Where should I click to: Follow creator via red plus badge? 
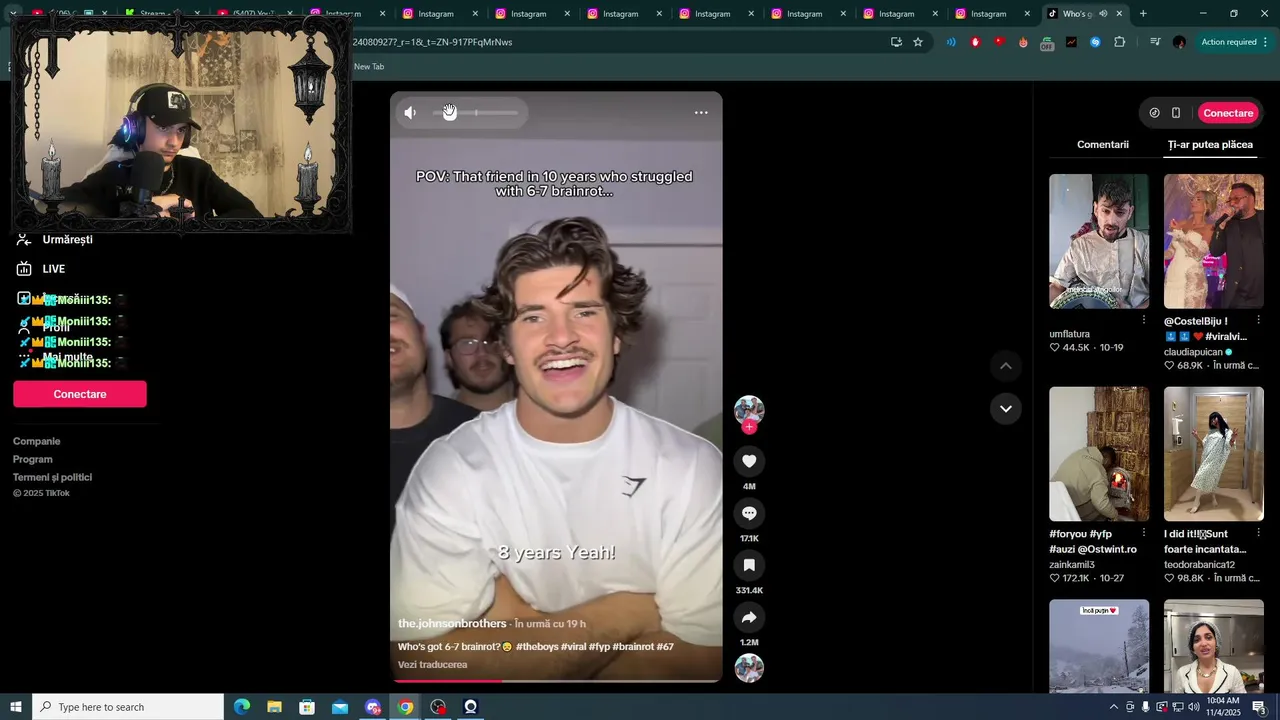(x=749, y=427)
